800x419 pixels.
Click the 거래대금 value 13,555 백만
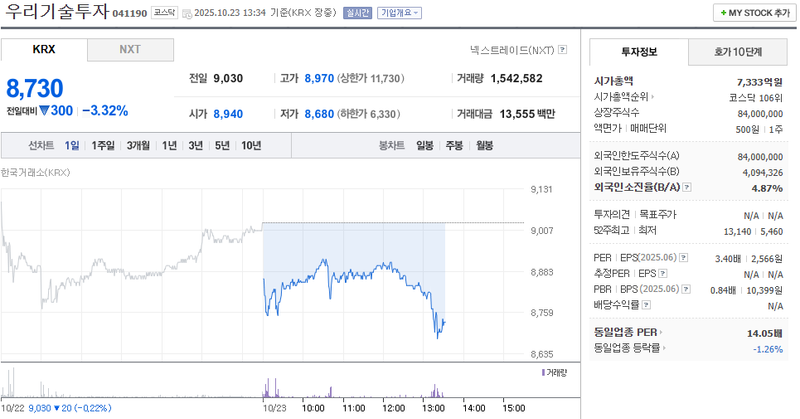point(527,114)
